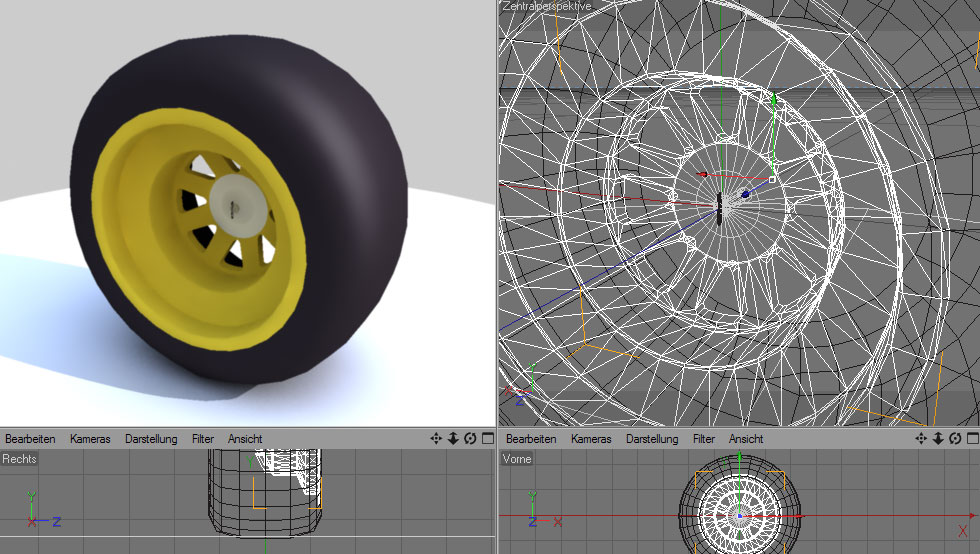Open Darstellung menu in the Rechts viewport

tap(151, 439)
